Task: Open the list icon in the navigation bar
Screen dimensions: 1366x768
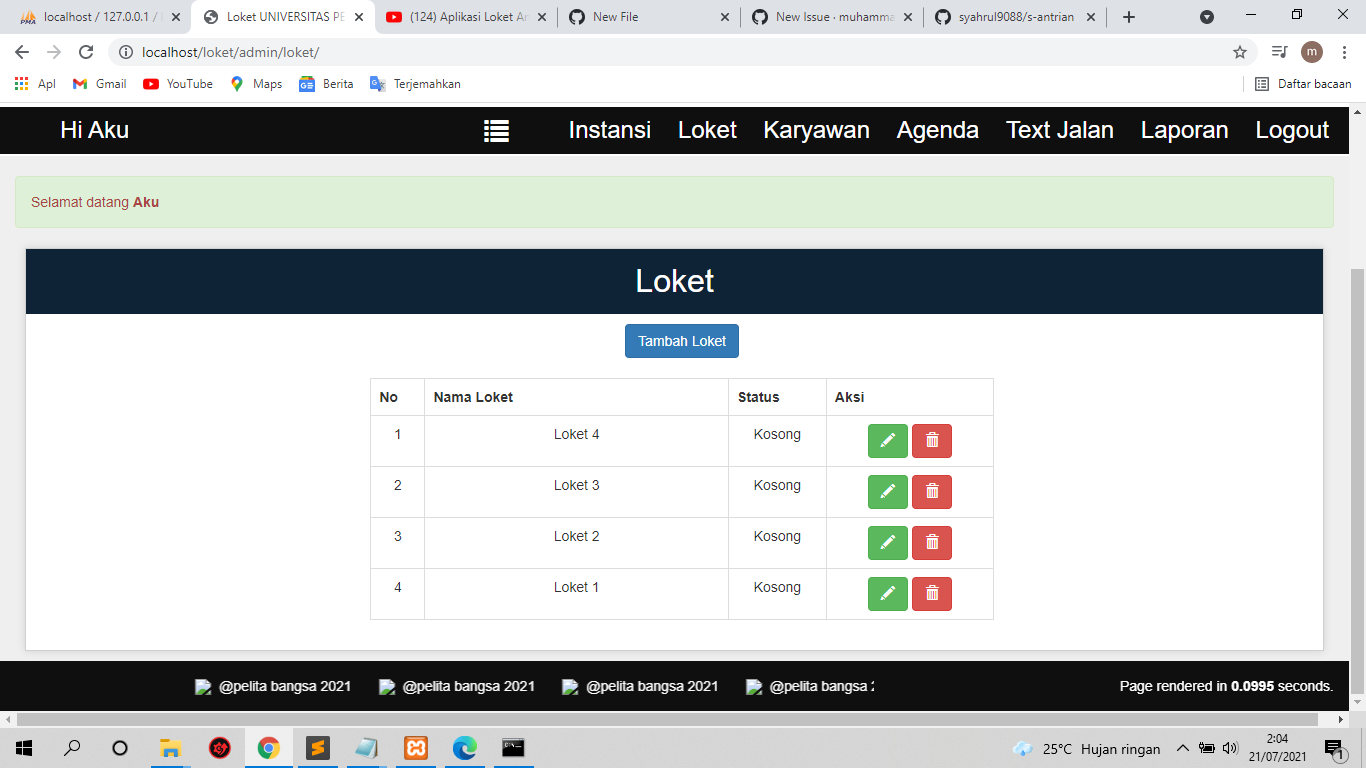Action: (497, 130)
